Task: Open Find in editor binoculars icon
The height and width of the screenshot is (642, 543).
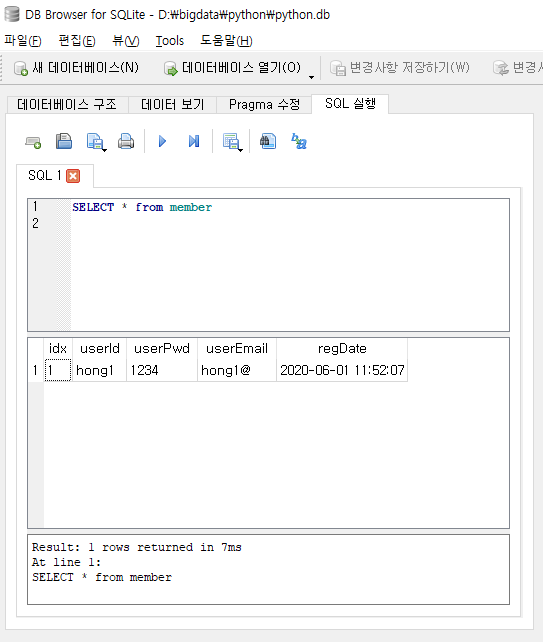Action: click(x=268, y=142)
